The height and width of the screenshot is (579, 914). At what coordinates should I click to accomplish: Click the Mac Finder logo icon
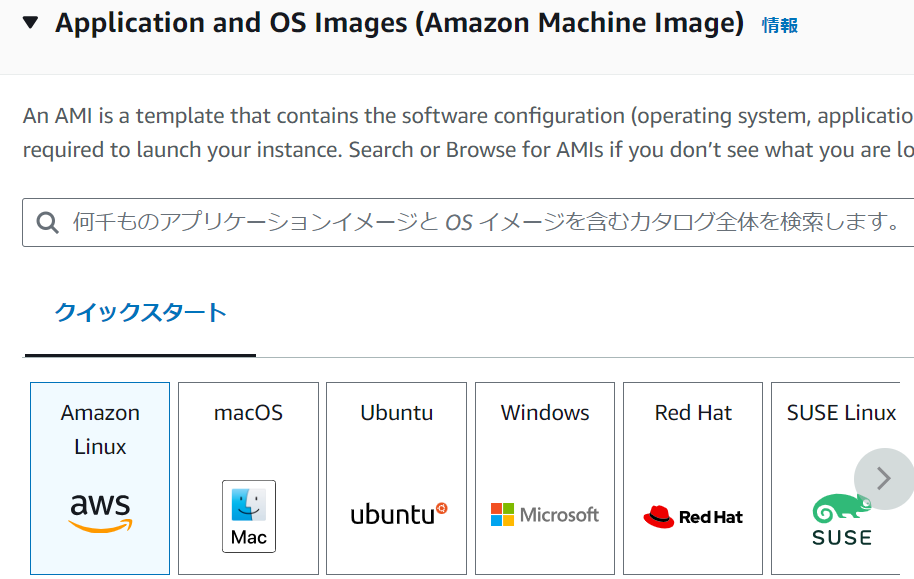pyautogui.click(x=248, y=515)
